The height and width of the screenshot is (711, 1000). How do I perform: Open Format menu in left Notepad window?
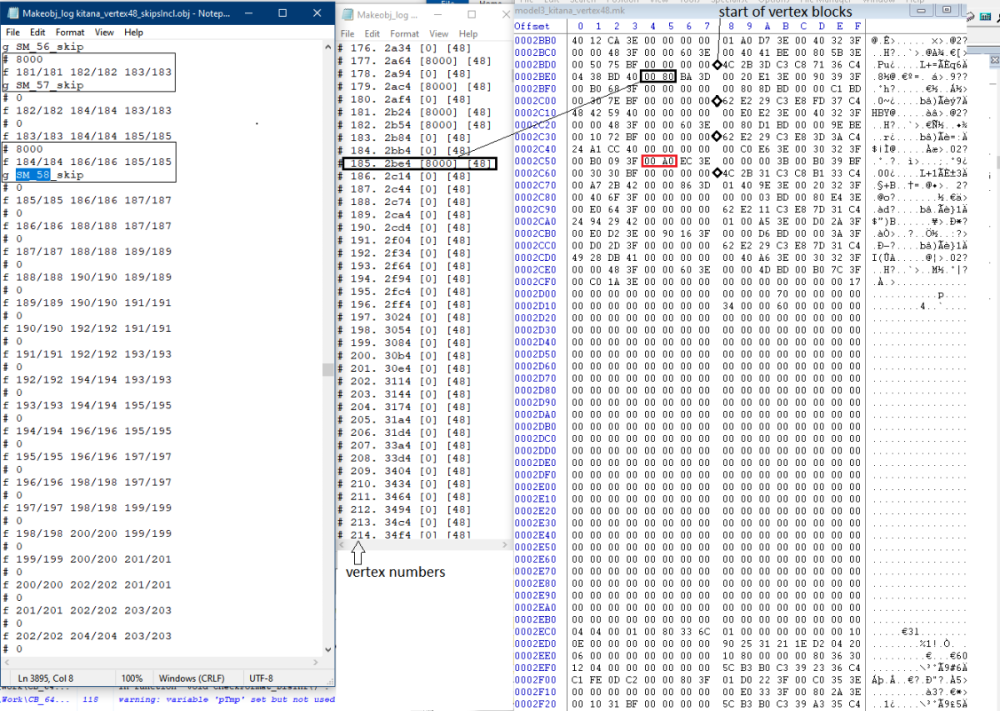tap(70, 32)
